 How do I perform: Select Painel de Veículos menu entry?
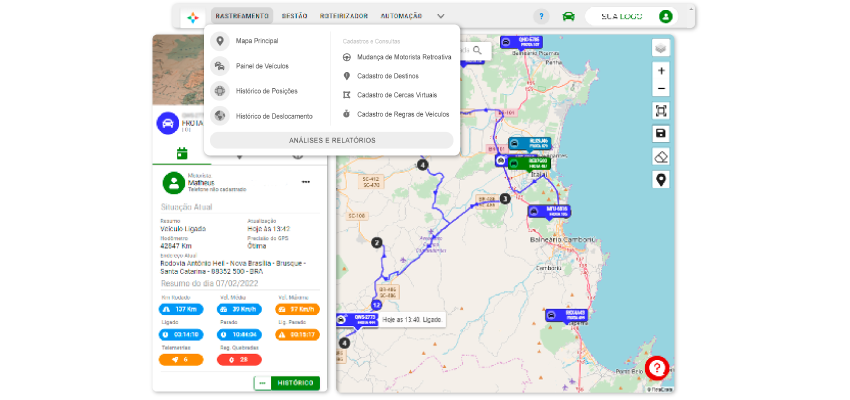262,65
